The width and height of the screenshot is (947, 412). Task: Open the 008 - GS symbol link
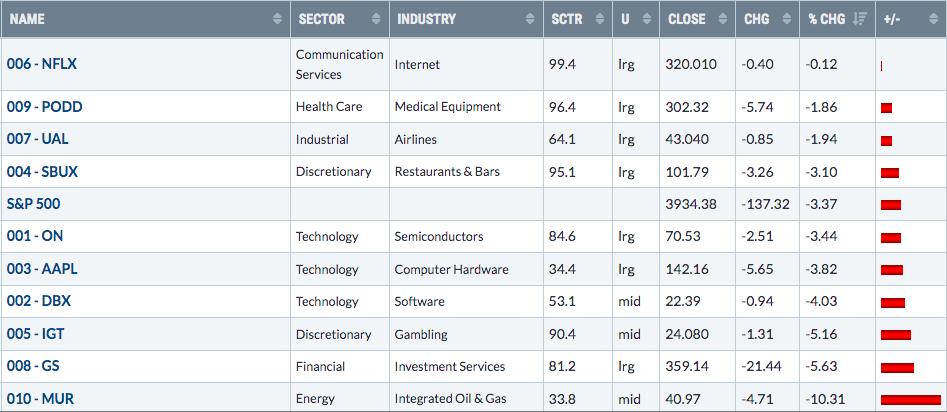pos(33,366)
